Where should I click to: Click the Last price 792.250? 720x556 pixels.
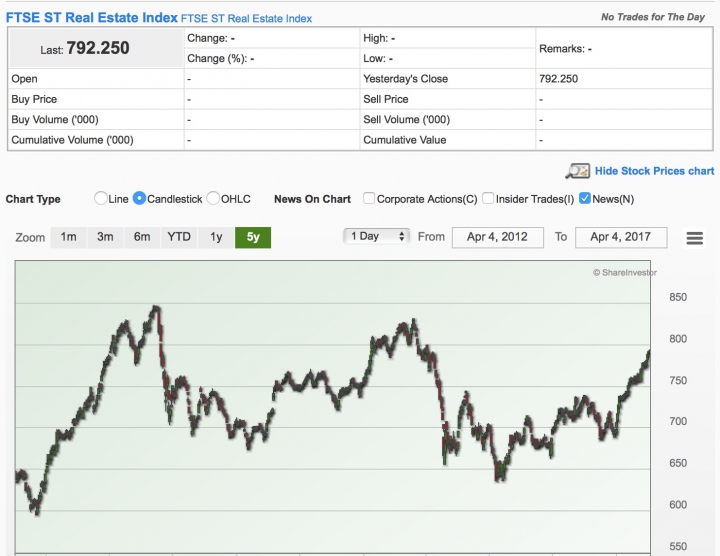point(98,48)
